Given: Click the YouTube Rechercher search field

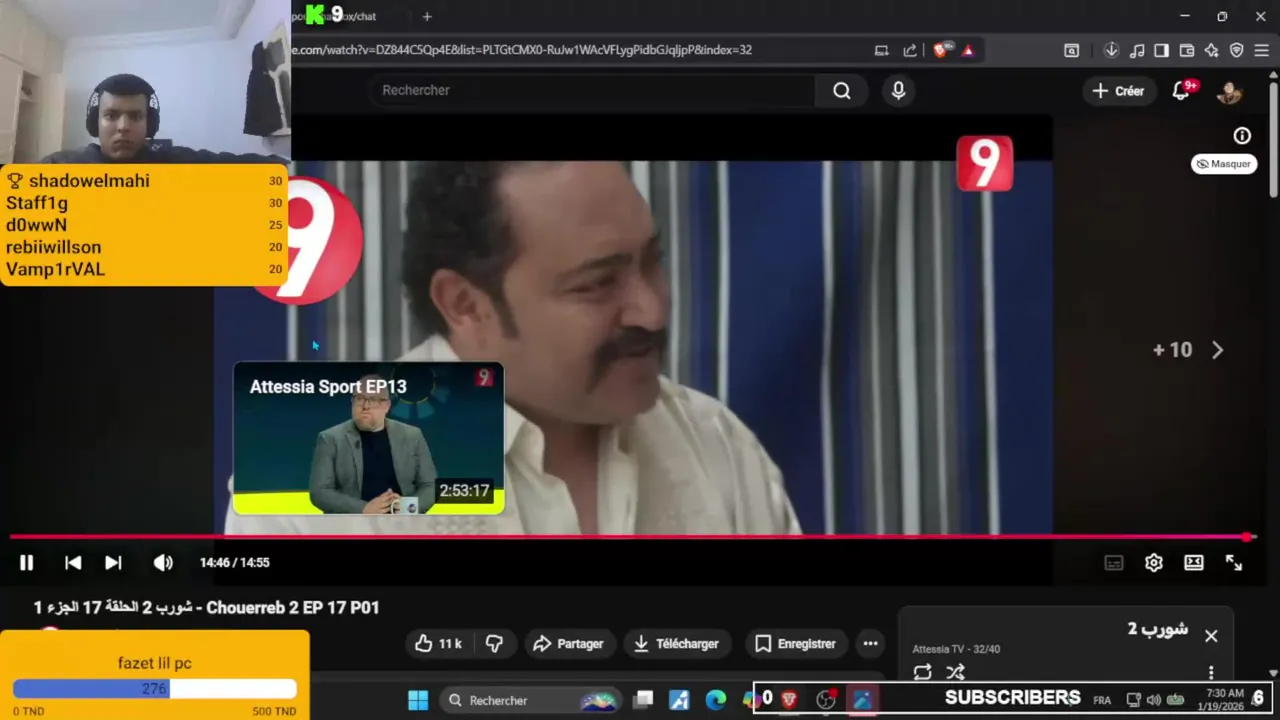Looking at the screenshot, I should 592,90.
